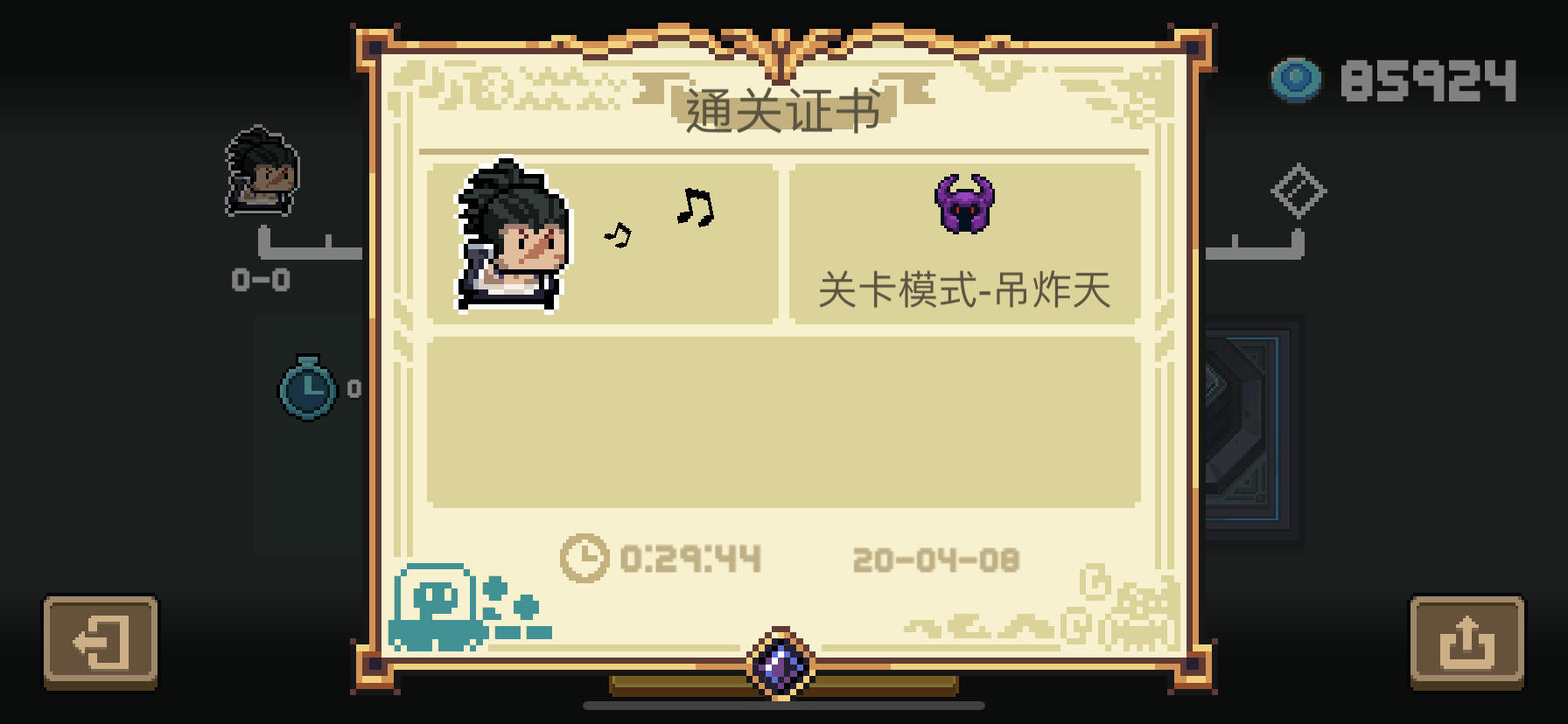Click the music notes beside the hero

point(661,219)
